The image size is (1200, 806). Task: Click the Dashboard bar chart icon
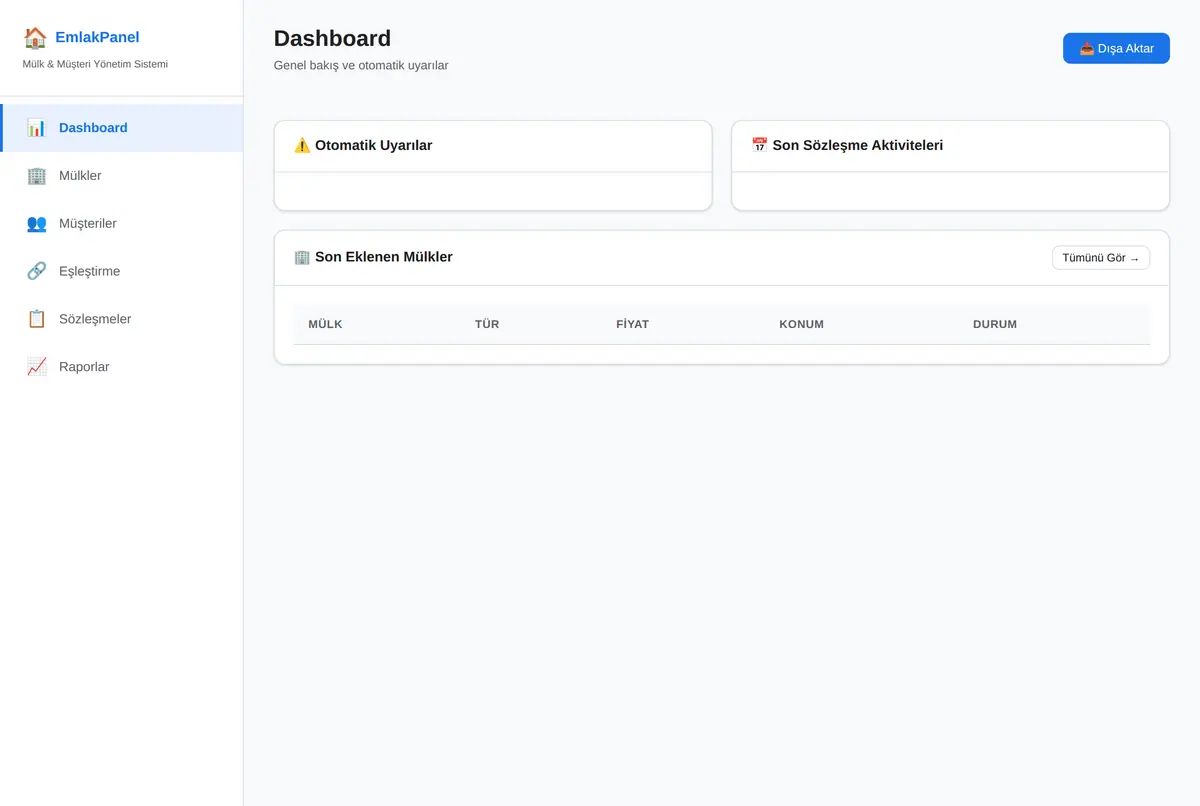point(37,128)
